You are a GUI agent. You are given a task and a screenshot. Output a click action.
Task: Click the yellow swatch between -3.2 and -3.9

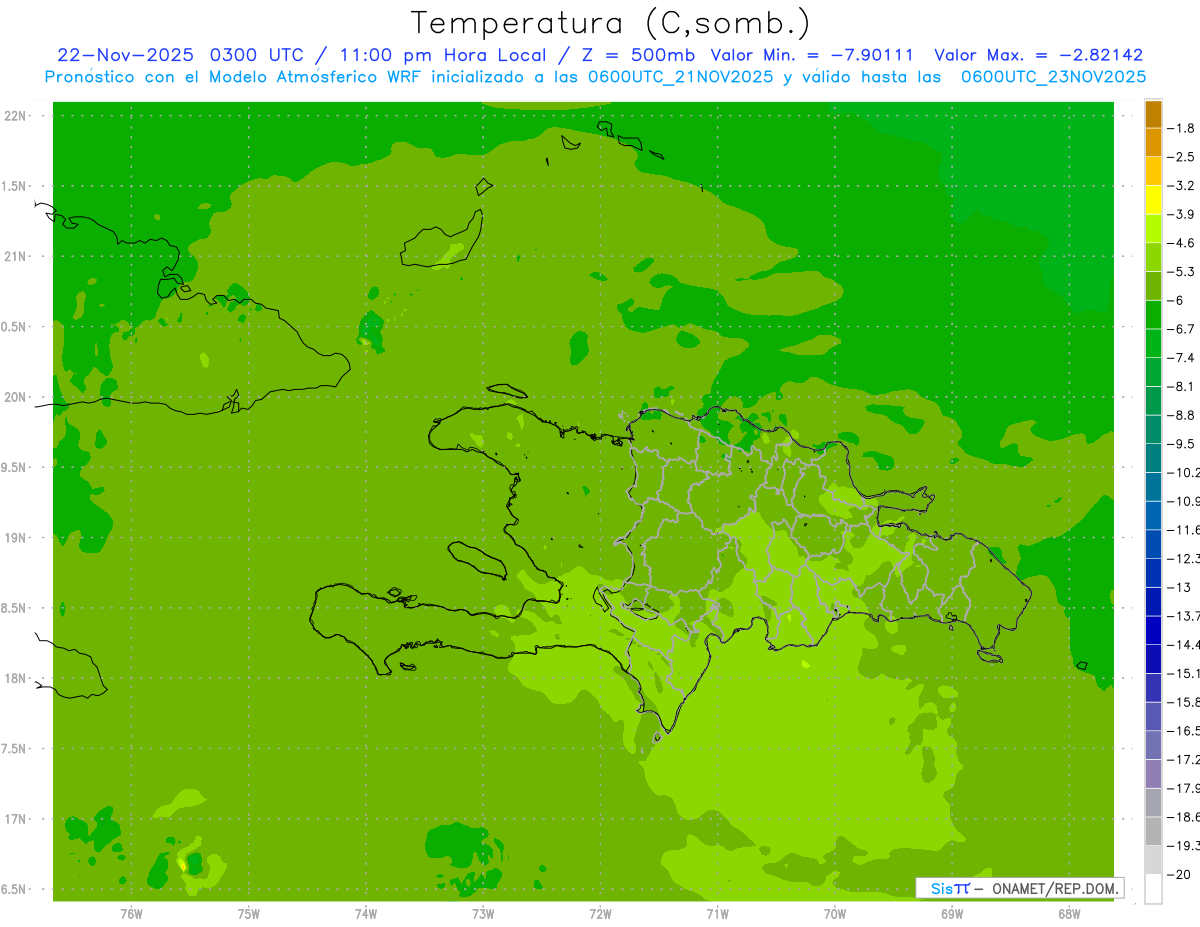click(x=1153, y=200)
